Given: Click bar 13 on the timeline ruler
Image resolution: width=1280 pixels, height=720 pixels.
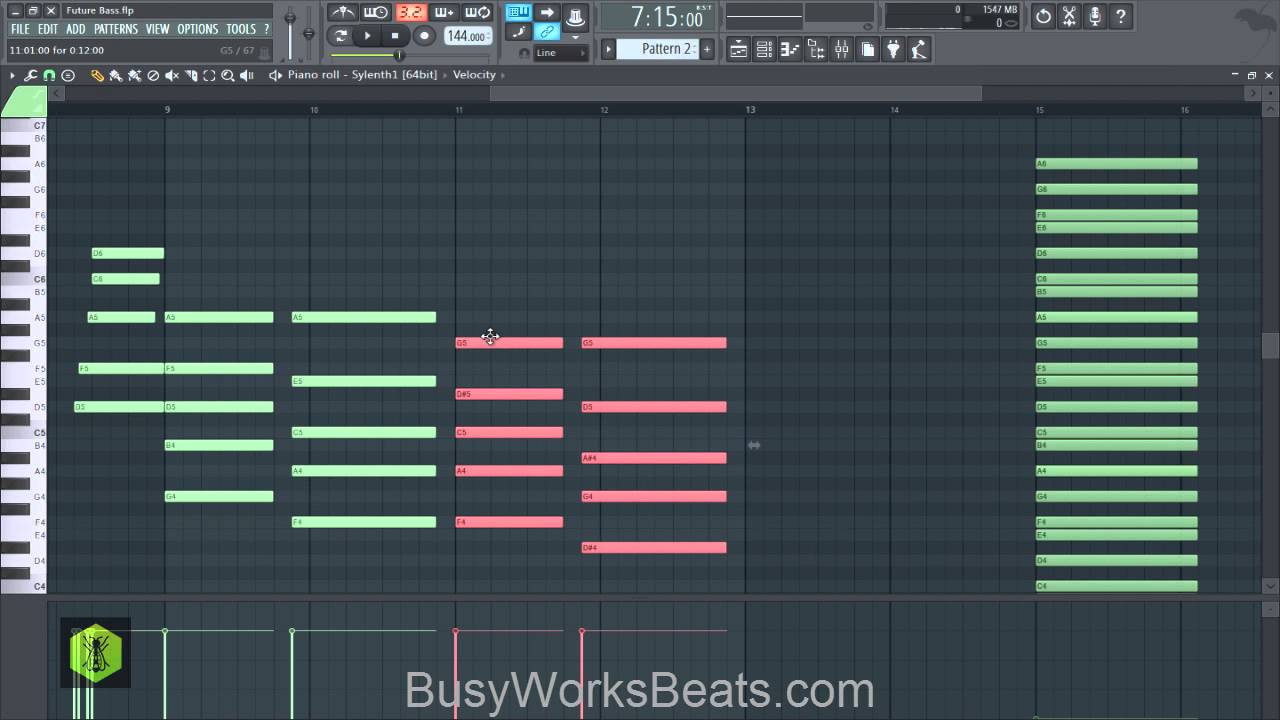Looking at the screenshot, I should pos(750,109).
